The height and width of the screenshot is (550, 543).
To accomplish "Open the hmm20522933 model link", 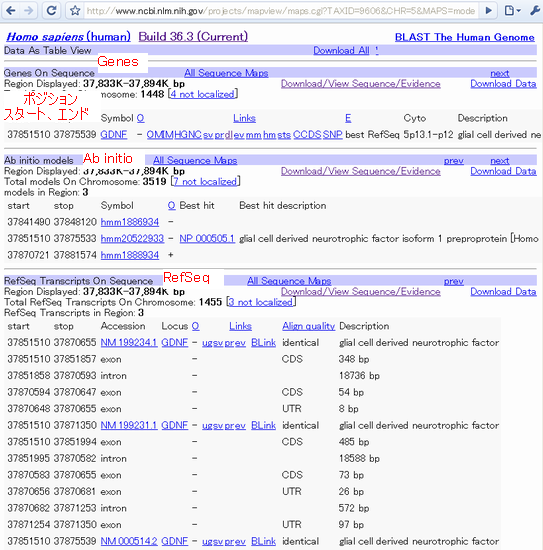I will pos(132,239).
